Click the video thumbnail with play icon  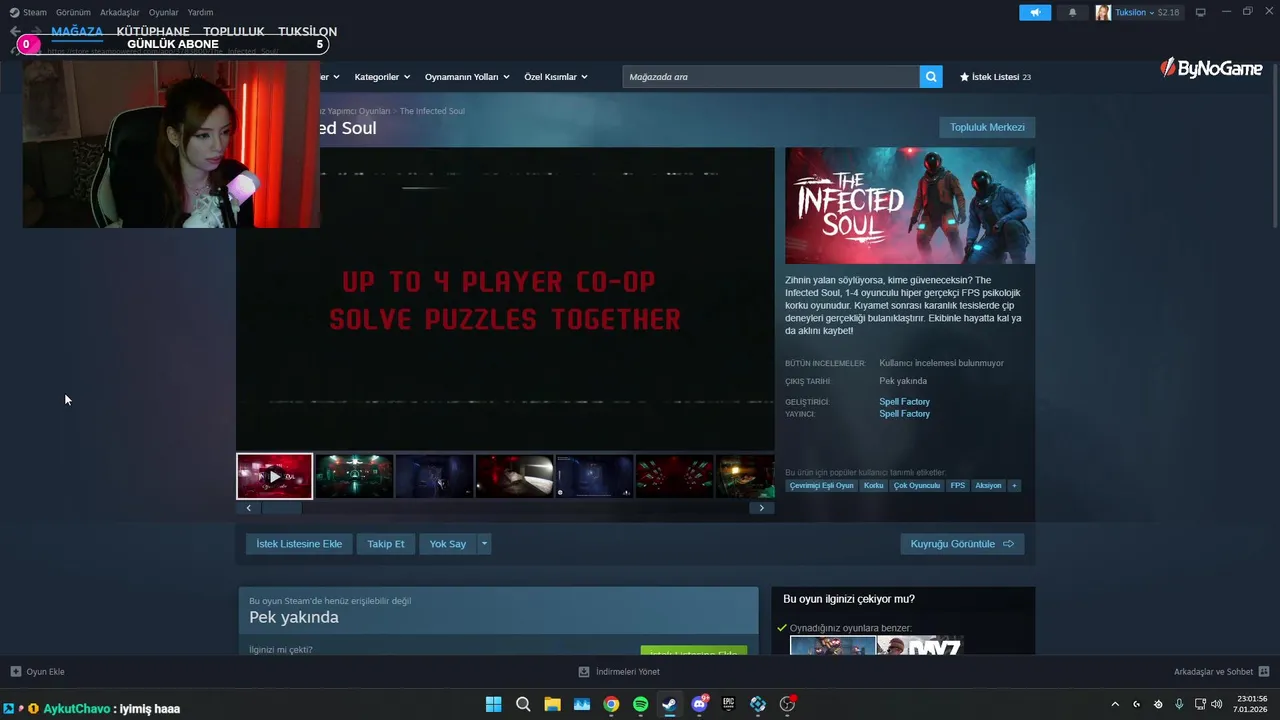274,476
